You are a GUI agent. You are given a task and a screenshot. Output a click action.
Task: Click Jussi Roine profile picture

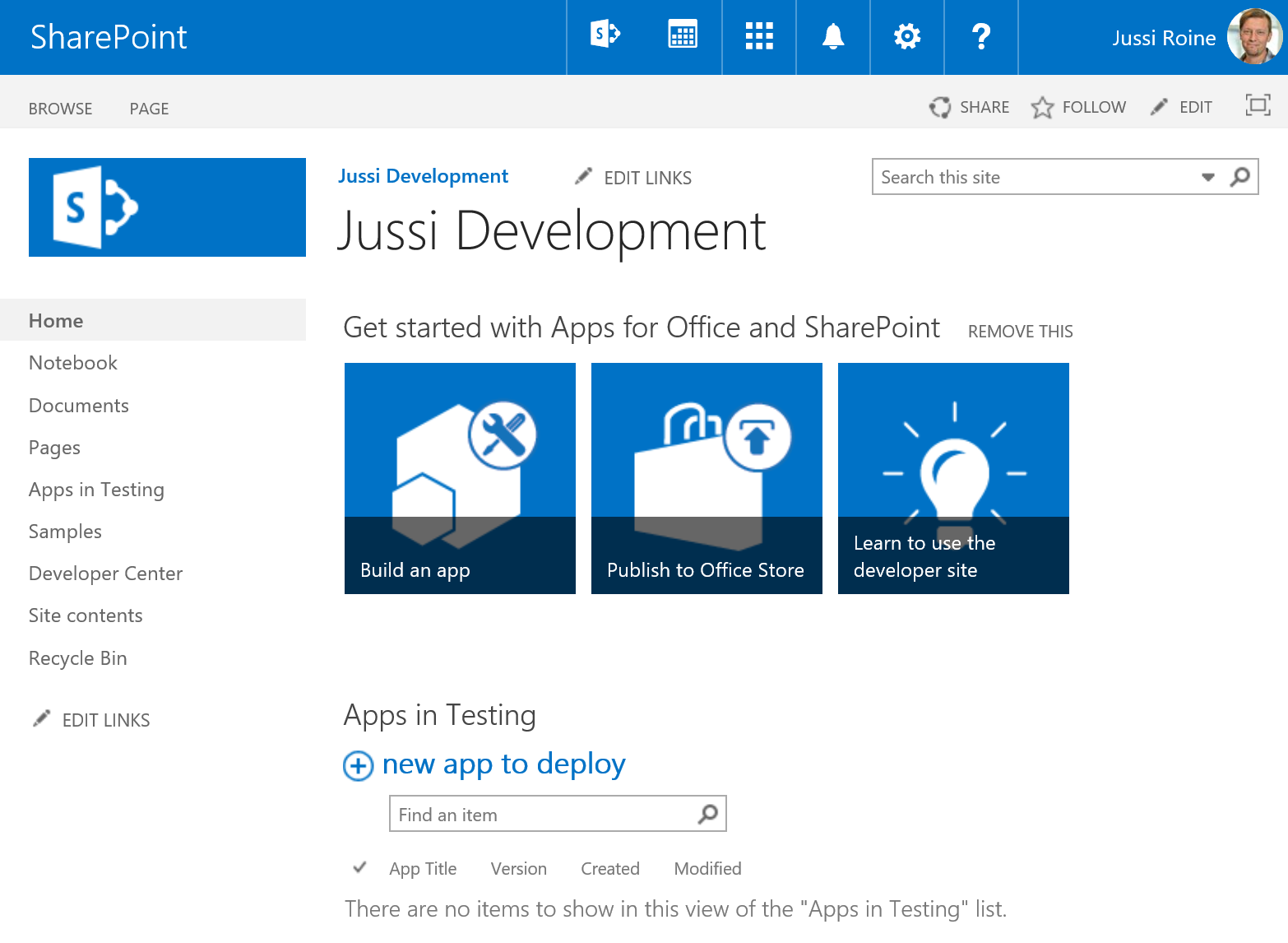coord(1254,36)
